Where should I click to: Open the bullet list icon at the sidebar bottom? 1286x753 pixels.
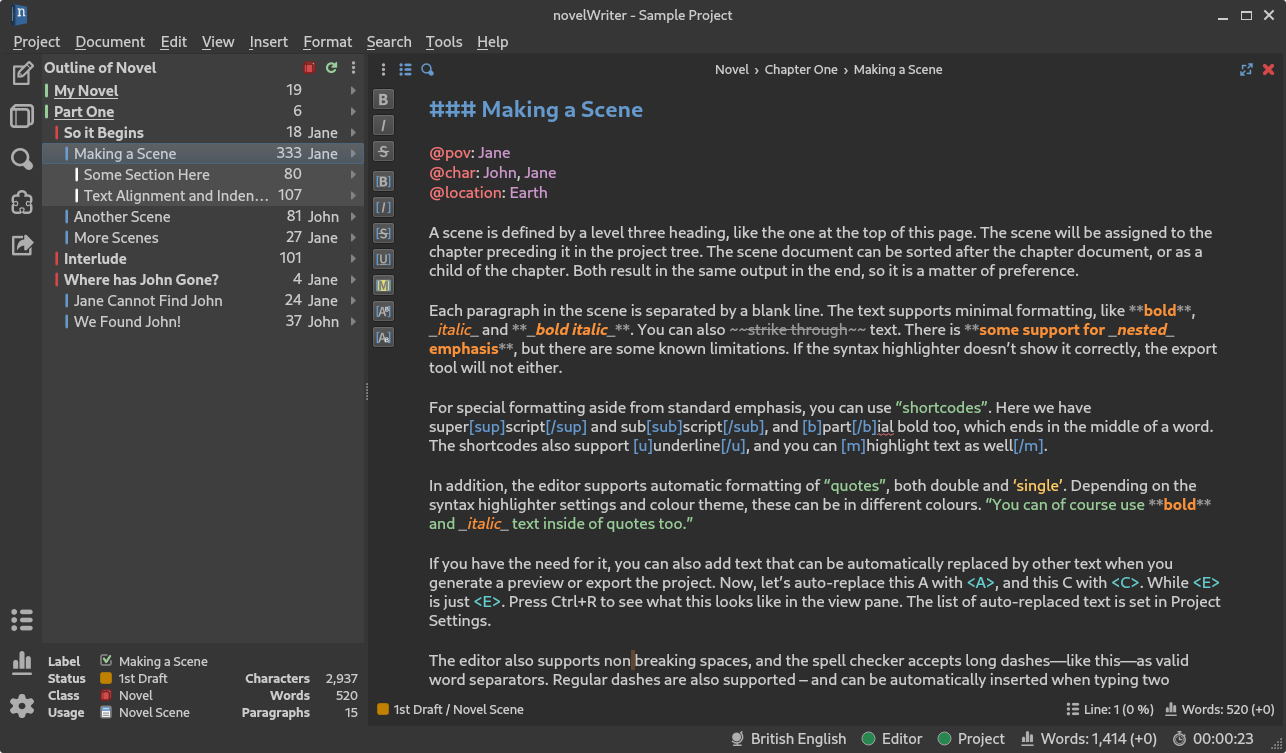point(21,619)
